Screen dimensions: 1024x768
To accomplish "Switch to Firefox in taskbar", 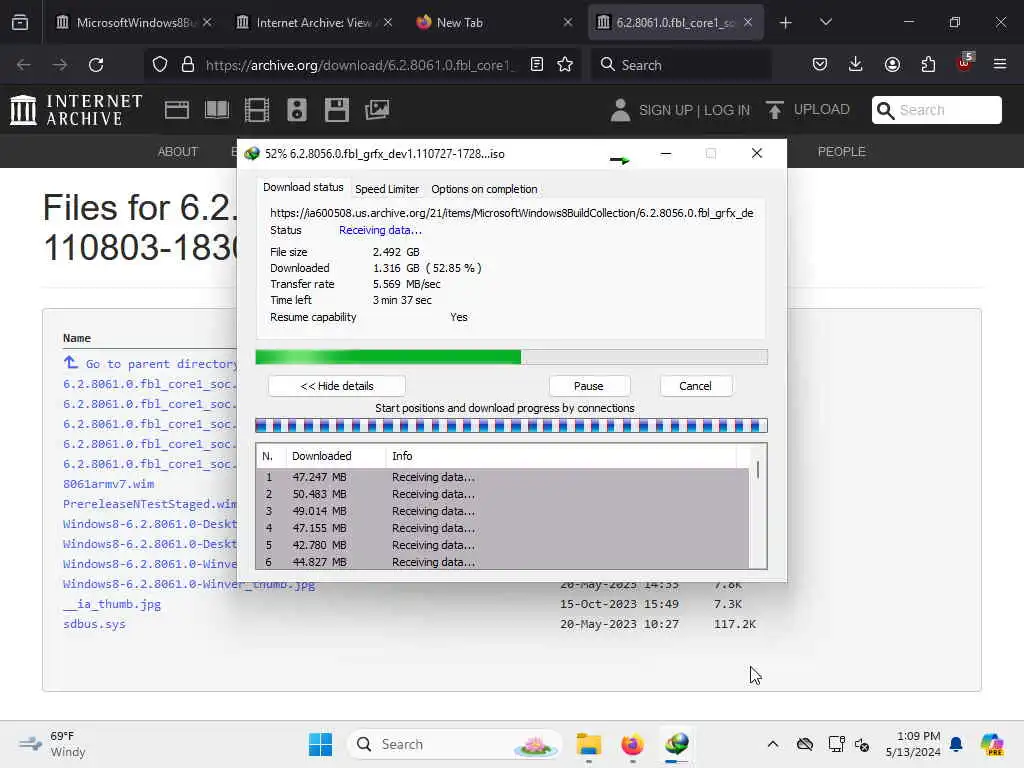I will pos(632,744).
